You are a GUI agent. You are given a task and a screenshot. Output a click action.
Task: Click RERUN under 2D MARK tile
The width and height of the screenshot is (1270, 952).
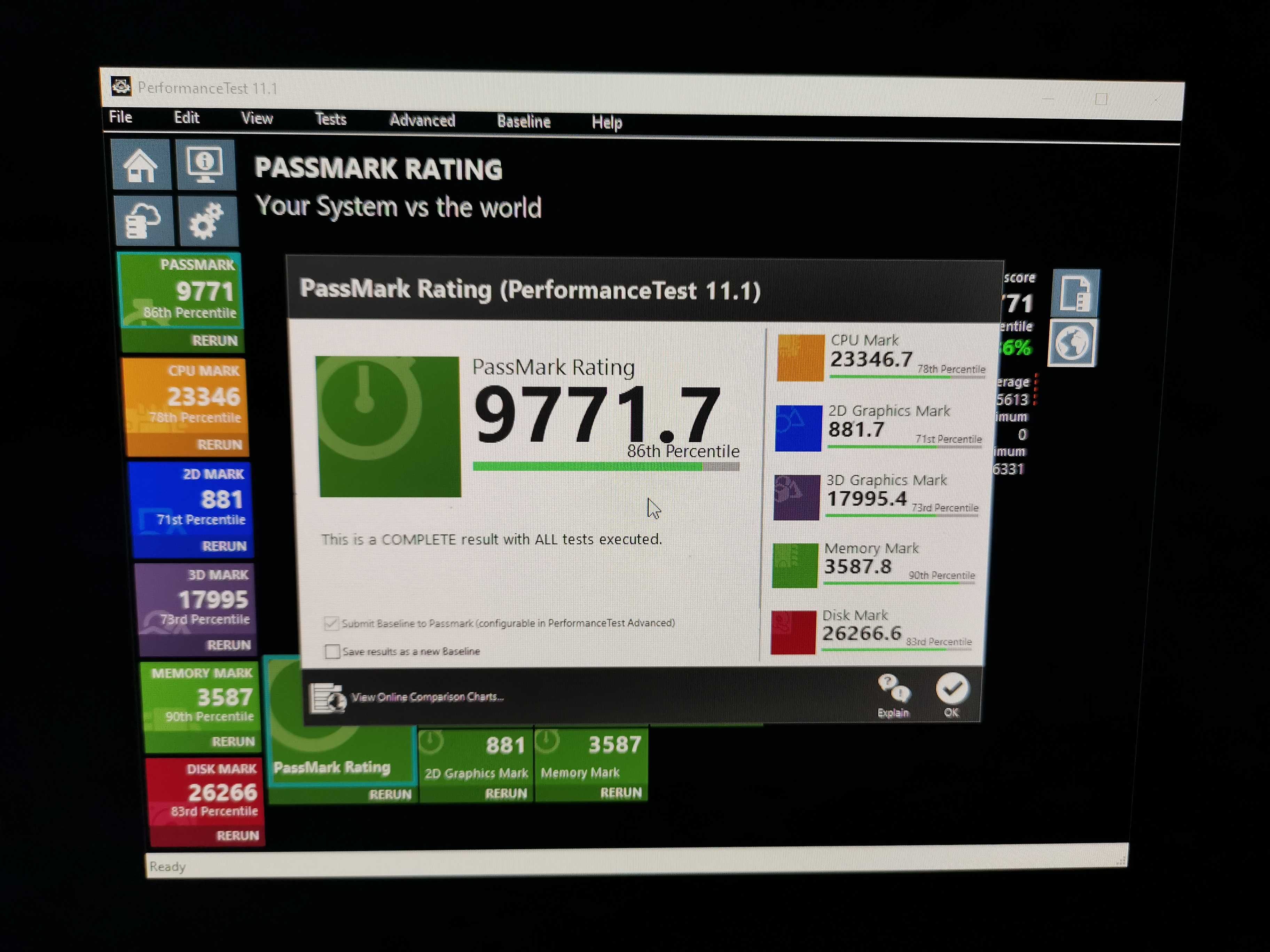224,546
